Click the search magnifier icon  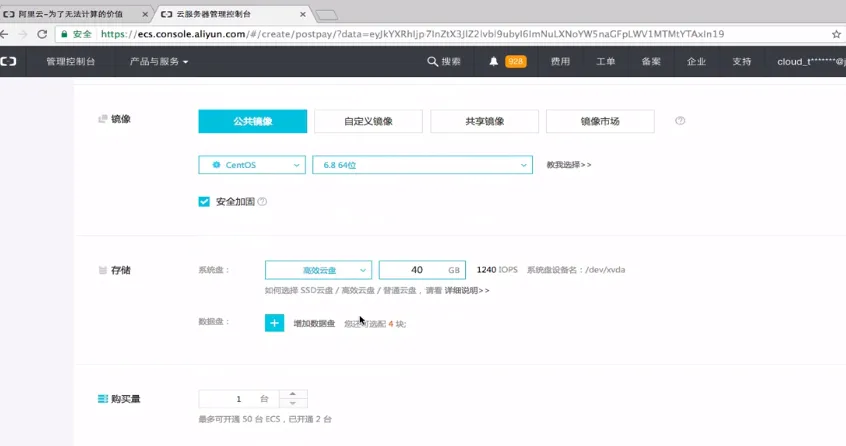tap(432, 61)
